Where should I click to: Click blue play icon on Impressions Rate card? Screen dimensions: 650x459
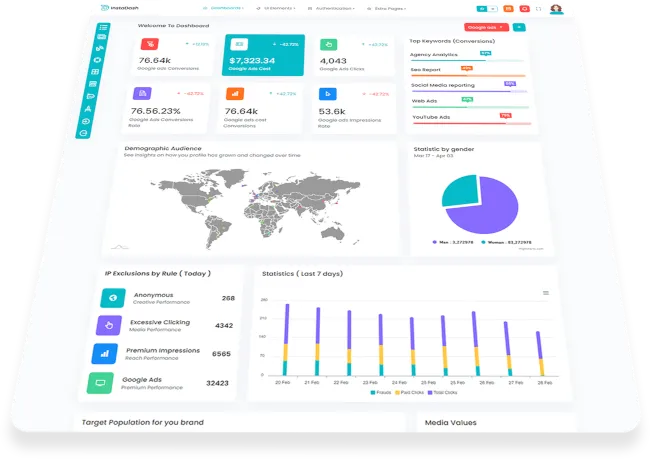coord(327,94)
